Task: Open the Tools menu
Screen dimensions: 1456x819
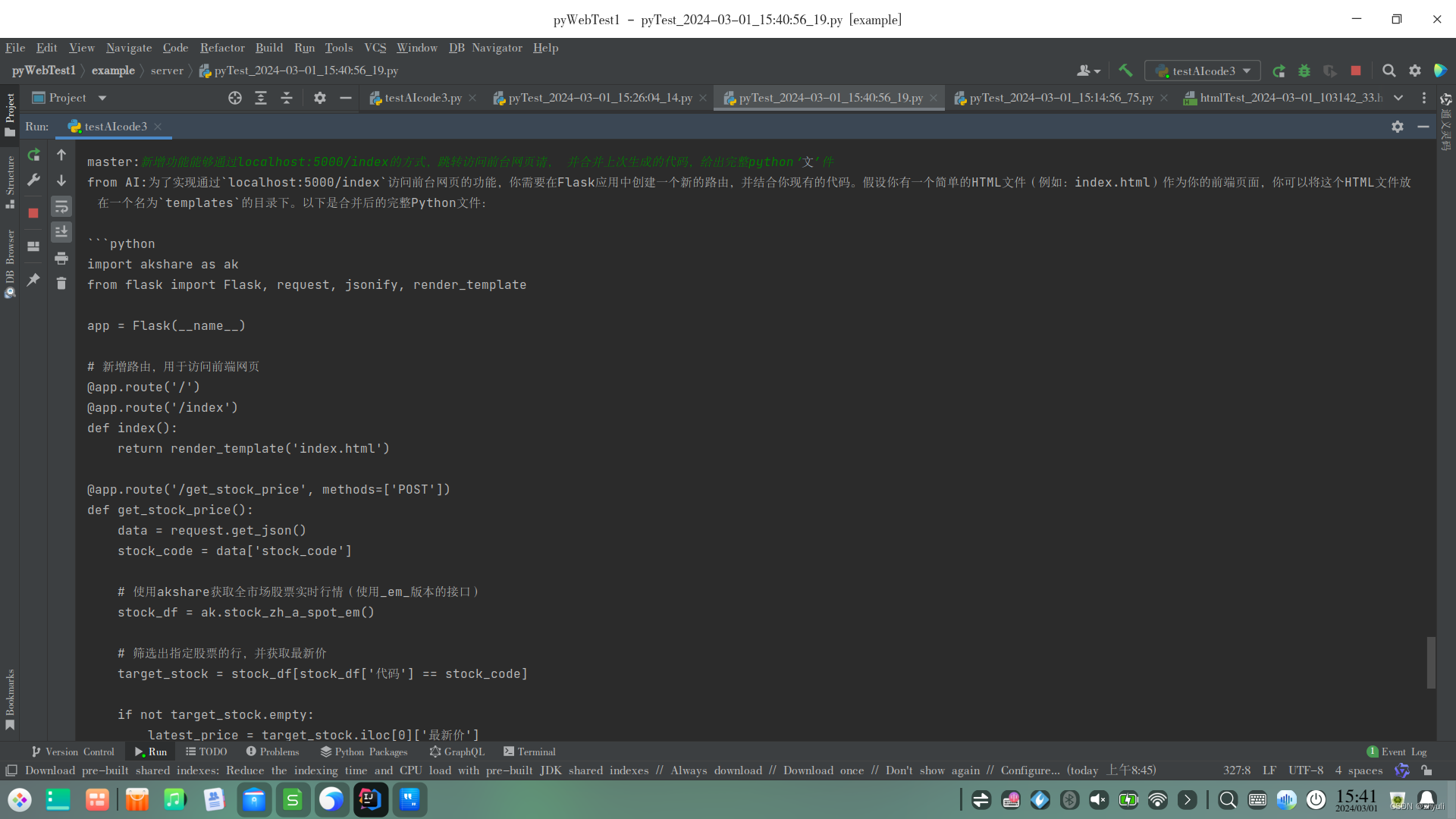Action: click(x=339, y=48)
